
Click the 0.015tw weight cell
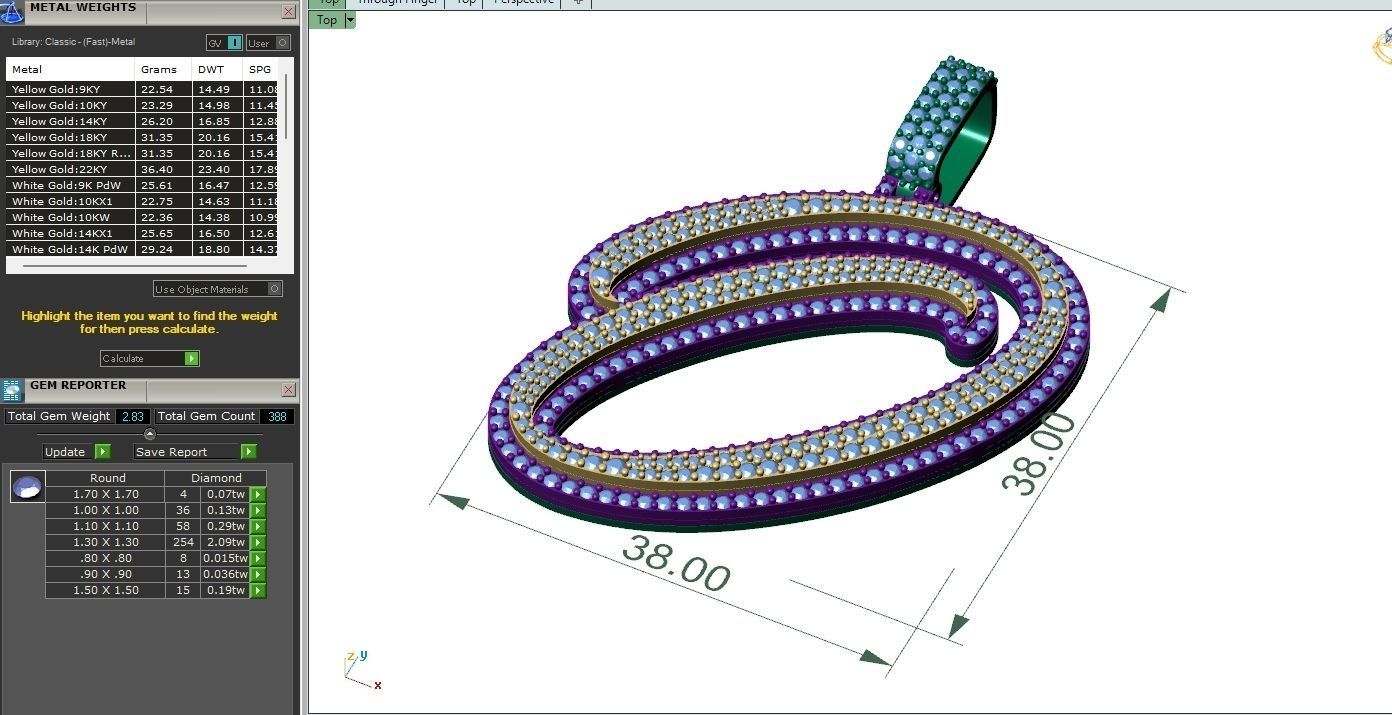click(x=225, y=558)
